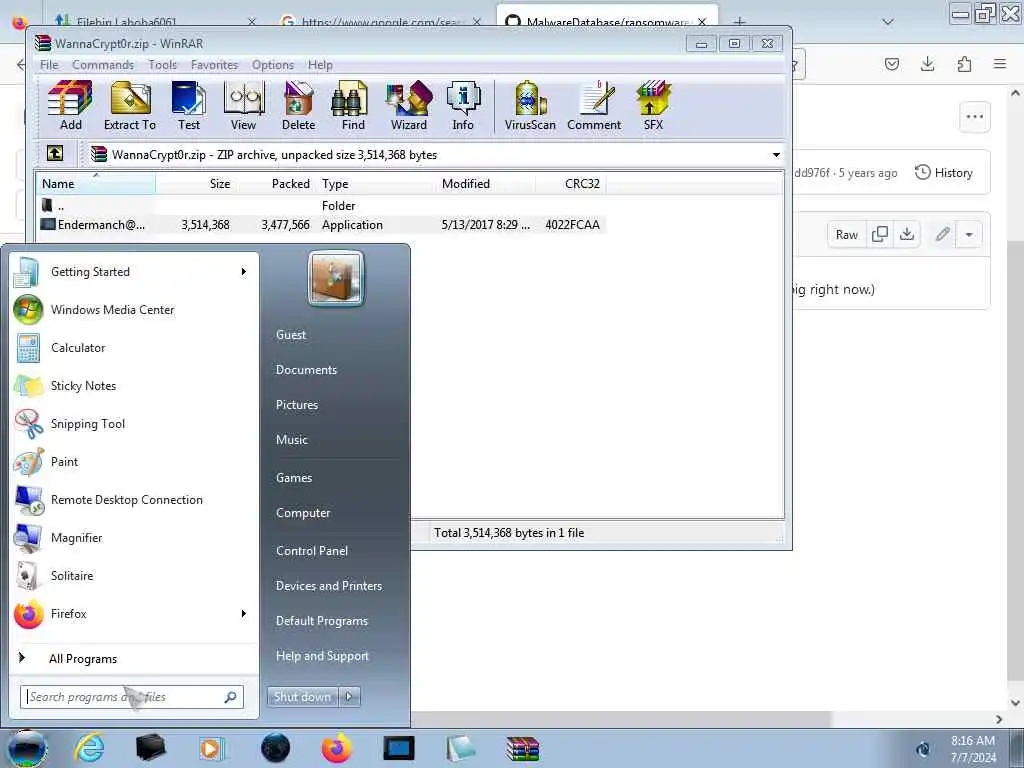Show archive Info
The width and height of the screenshot is (1024, 768).
pyautogui.click(x=463, y=106)
